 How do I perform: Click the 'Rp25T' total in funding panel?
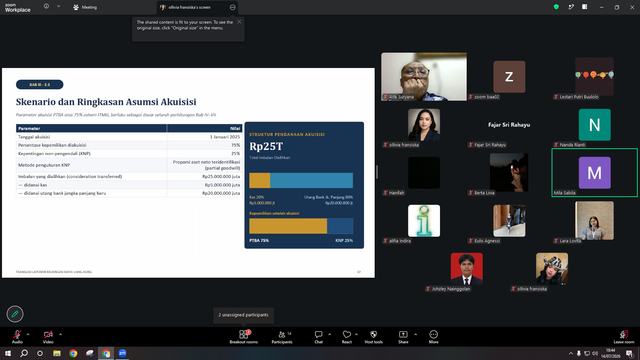(x=266, y=146)
